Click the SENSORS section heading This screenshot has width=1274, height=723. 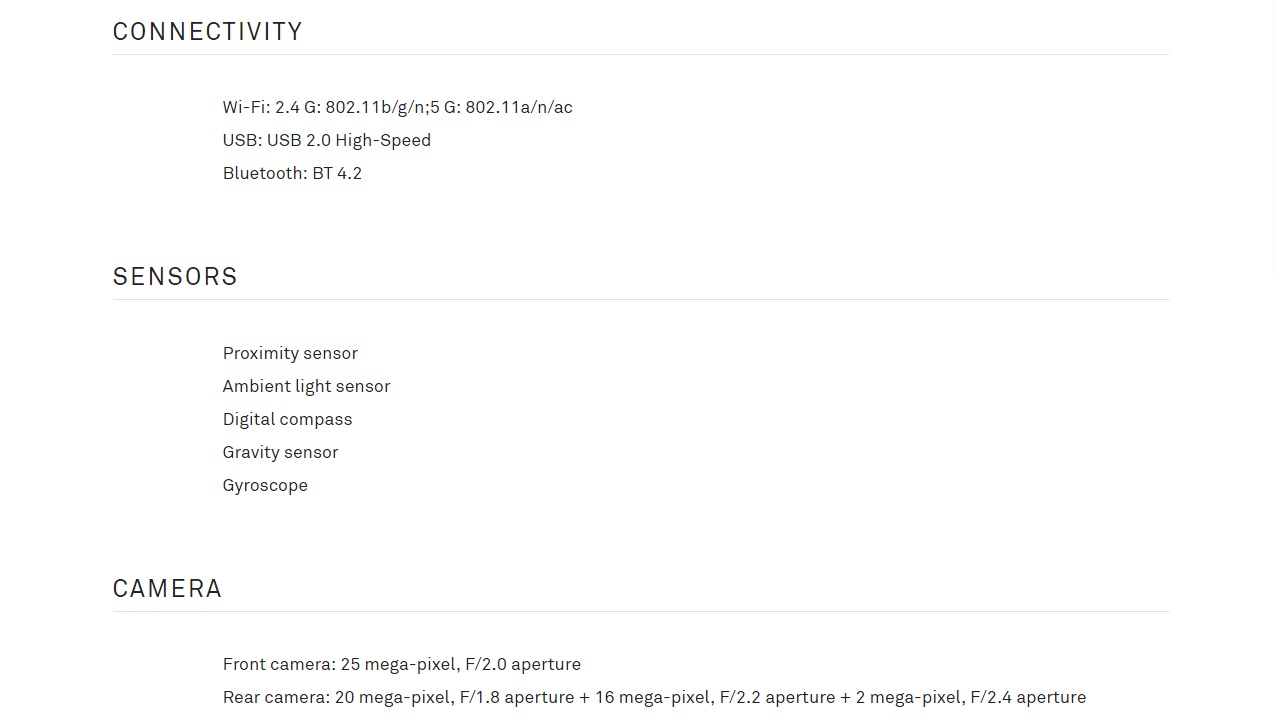[x=175, y=277]
